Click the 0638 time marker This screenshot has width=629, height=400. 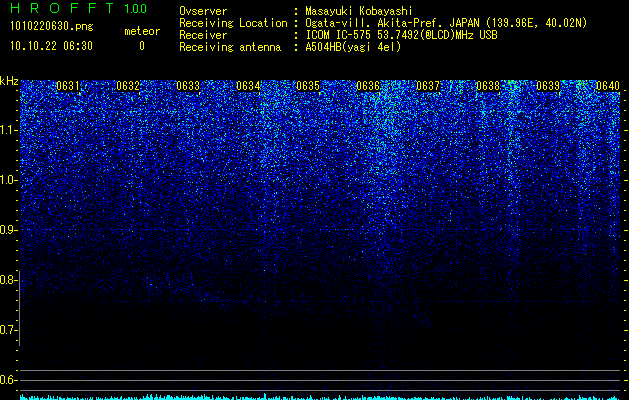pyautogui.click(x=488, y=86)
